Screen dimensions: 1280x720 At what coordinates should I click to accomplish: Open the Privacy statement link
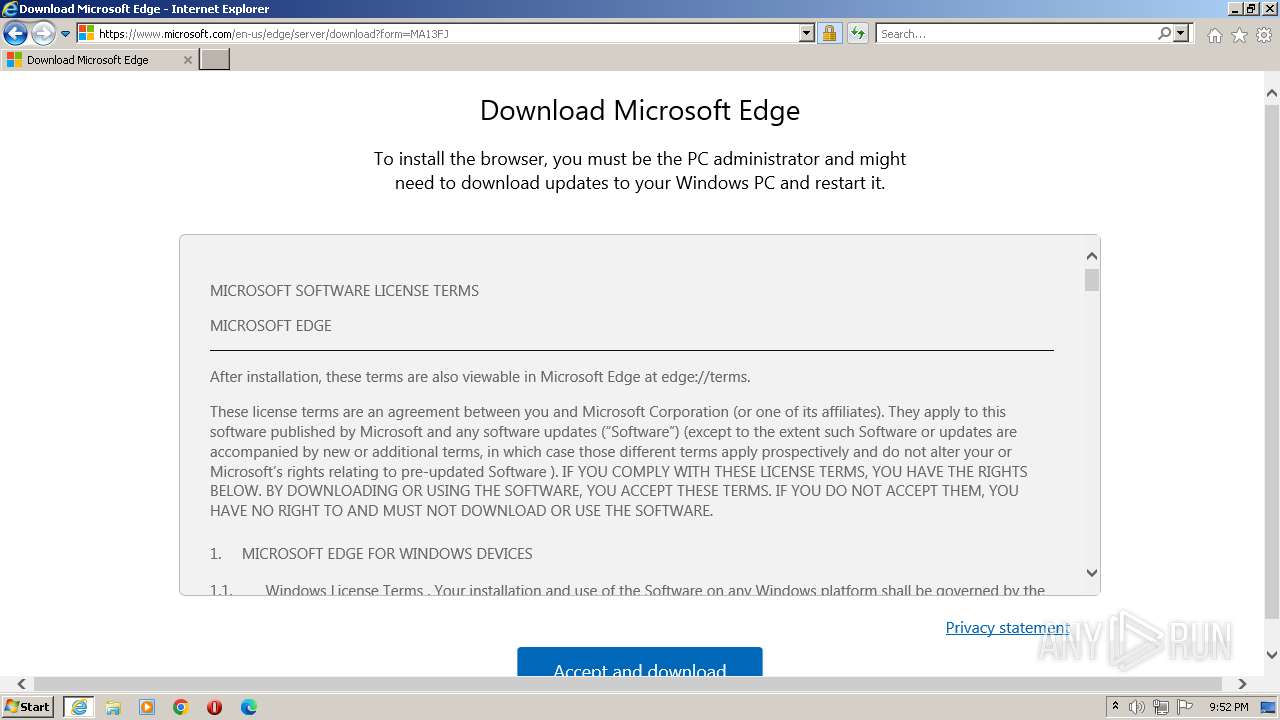[1007, 627]
